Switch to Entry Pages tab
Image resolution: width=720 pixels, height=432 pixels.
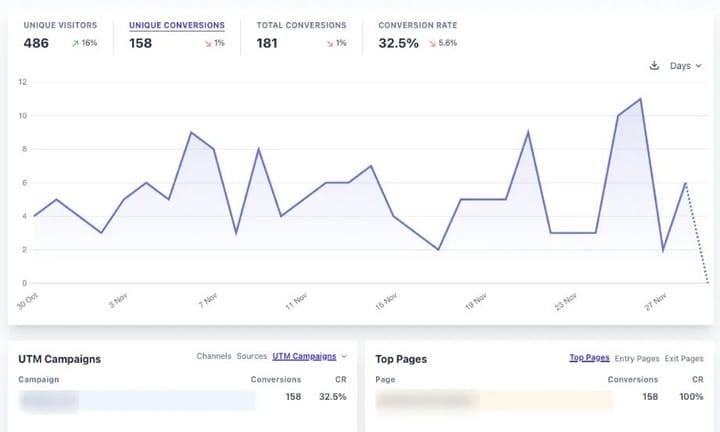pos(637,359)
